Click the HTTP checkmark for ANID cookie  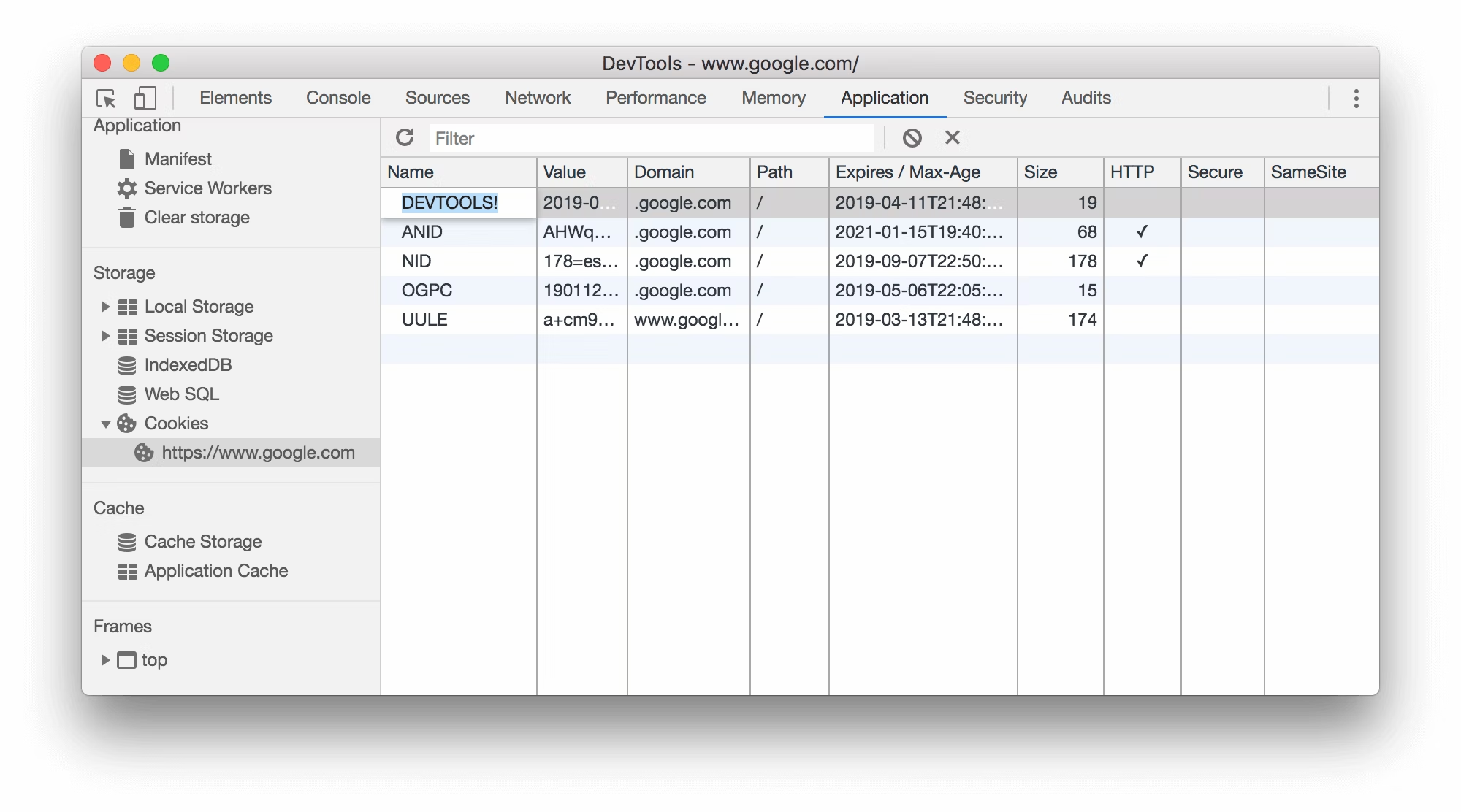click(x=1142, y=231)
